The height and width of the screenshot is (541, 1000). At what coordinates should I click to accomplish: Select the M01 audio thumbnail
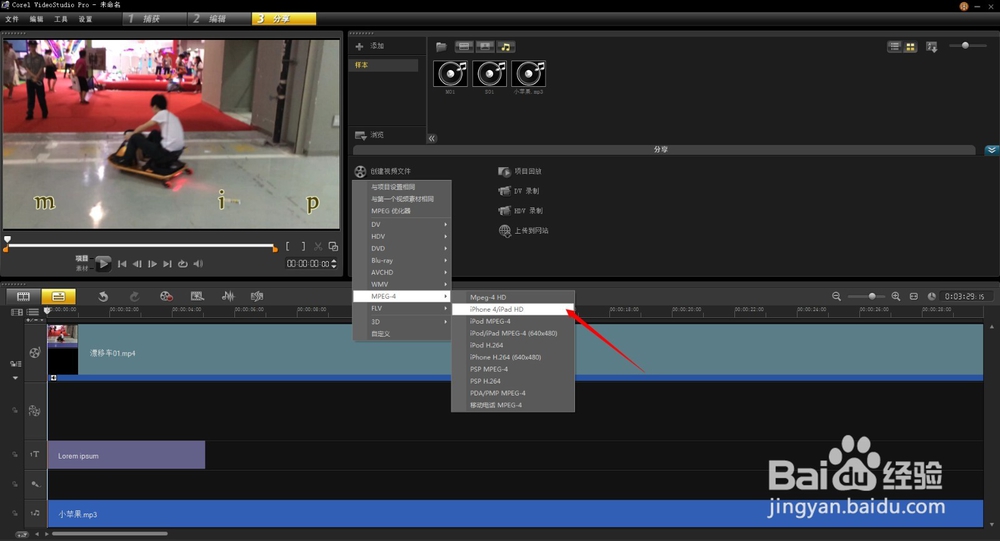450,73
